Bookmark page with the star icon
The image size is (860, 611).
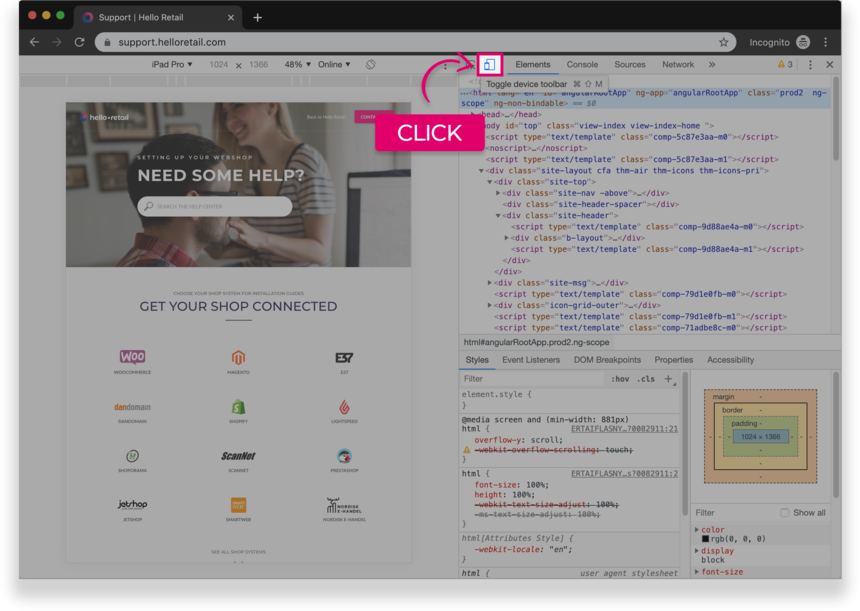[x=723, y=42]
